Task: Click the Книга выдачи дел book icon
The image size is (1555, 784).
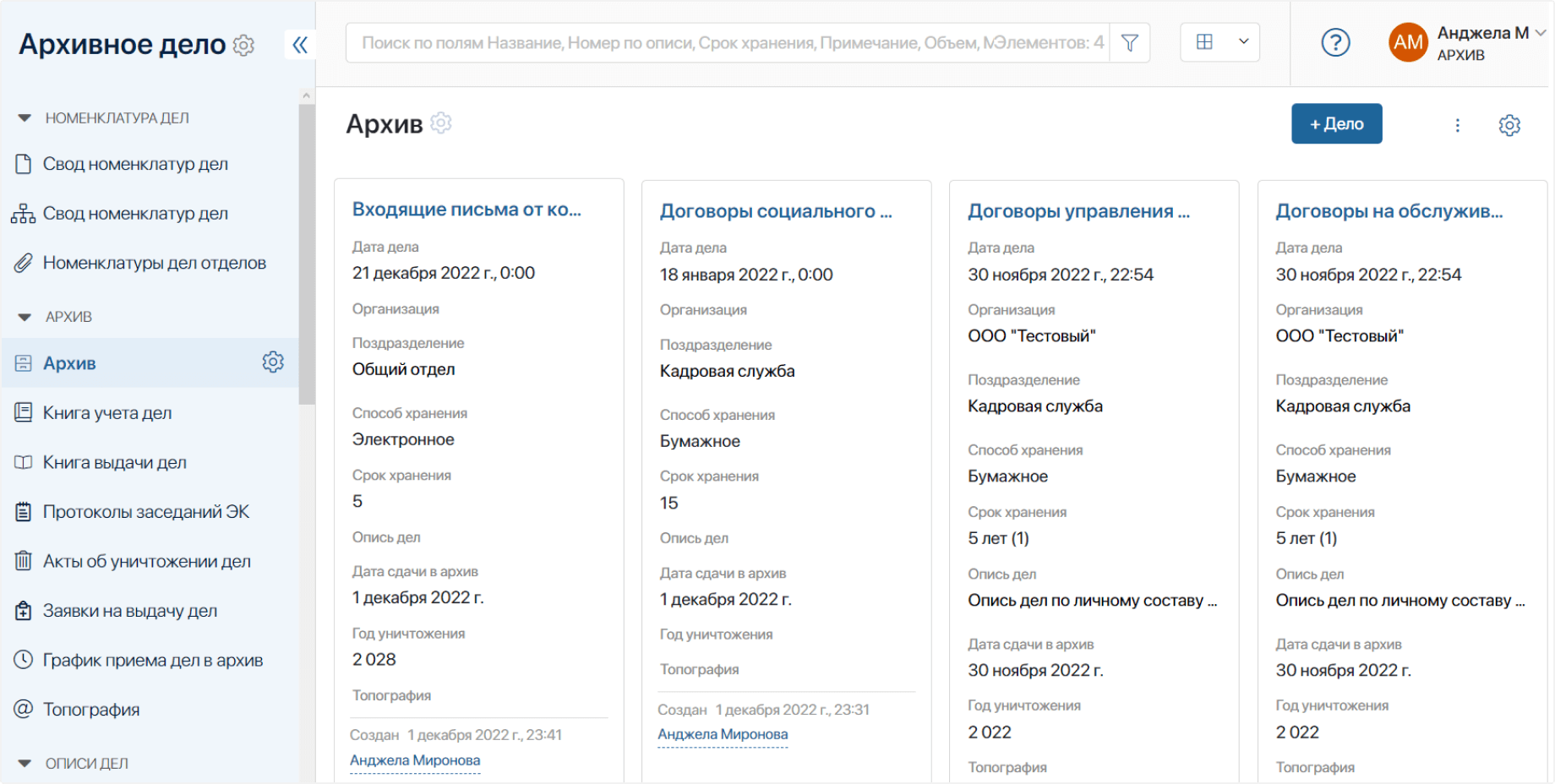Action: 24,462
